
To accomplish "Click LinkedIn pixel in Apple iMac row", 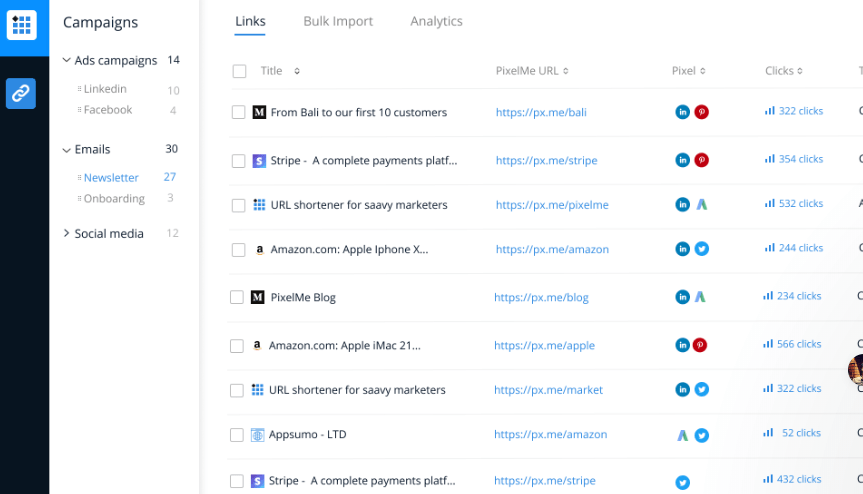I will pyautogui.click(x=682, y=345).
